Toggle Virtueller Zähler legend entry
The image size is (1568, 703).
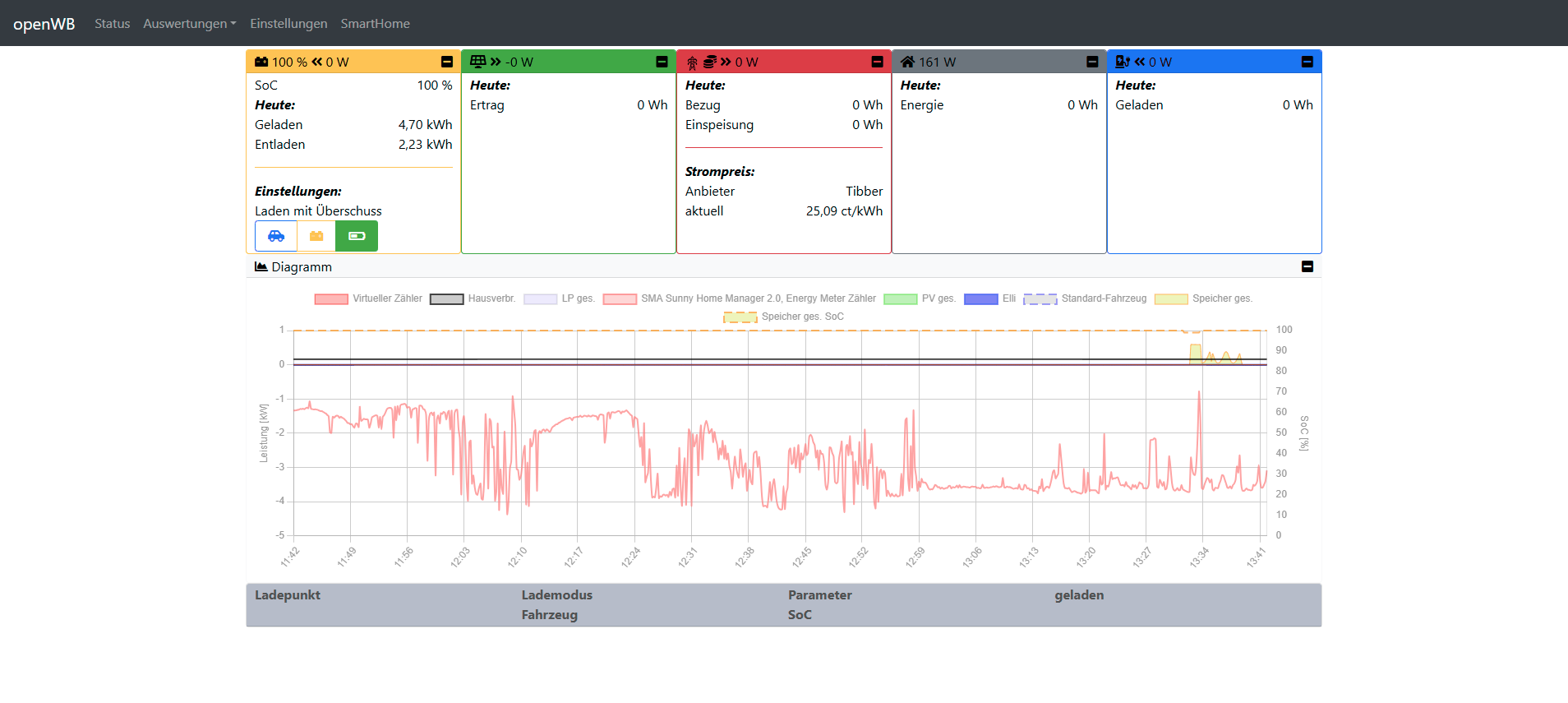point(368,298)
